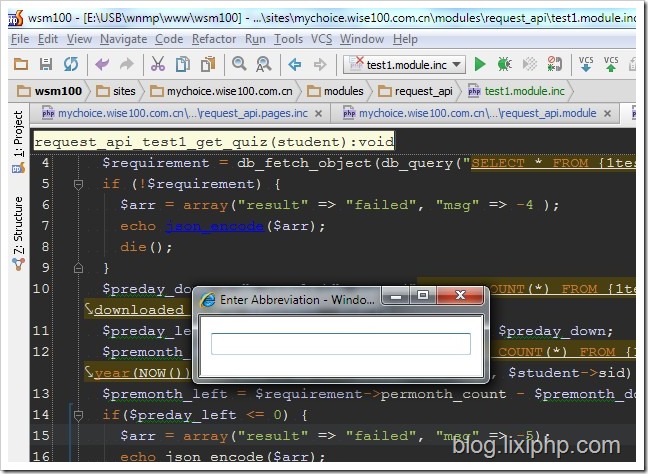Click the Open folder toolbar icon
648x474 pixels.
pyautogui.click(x=21, y=64)
